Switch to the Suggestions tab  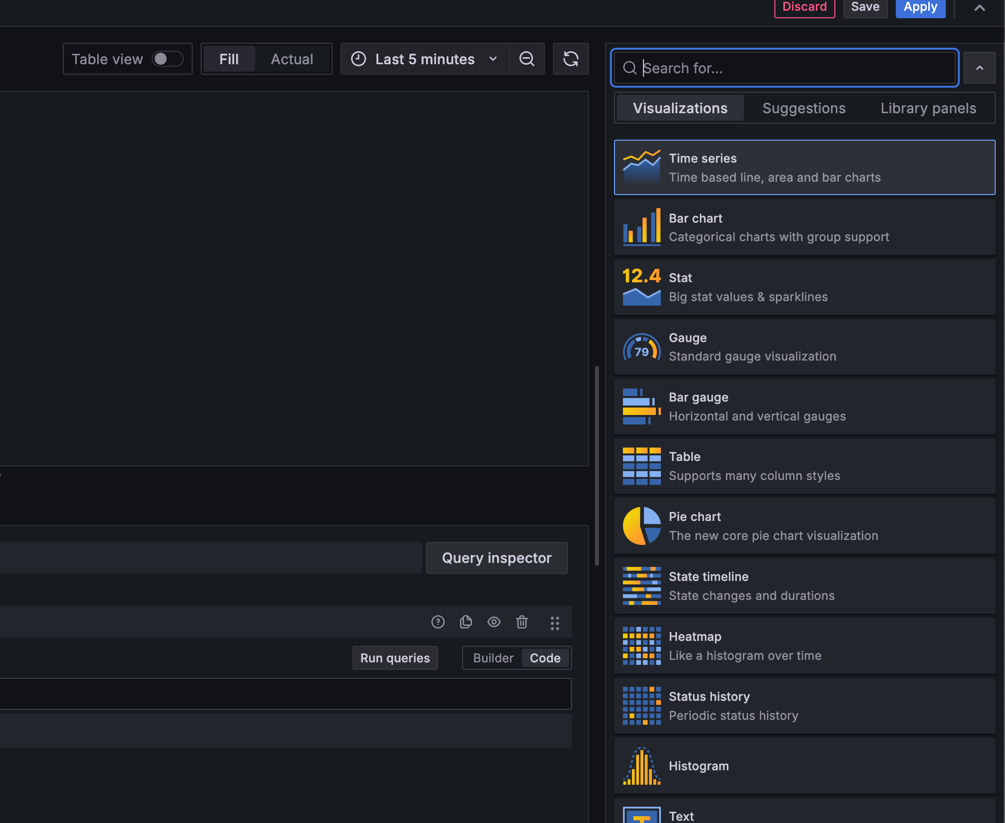click(803, 108)
